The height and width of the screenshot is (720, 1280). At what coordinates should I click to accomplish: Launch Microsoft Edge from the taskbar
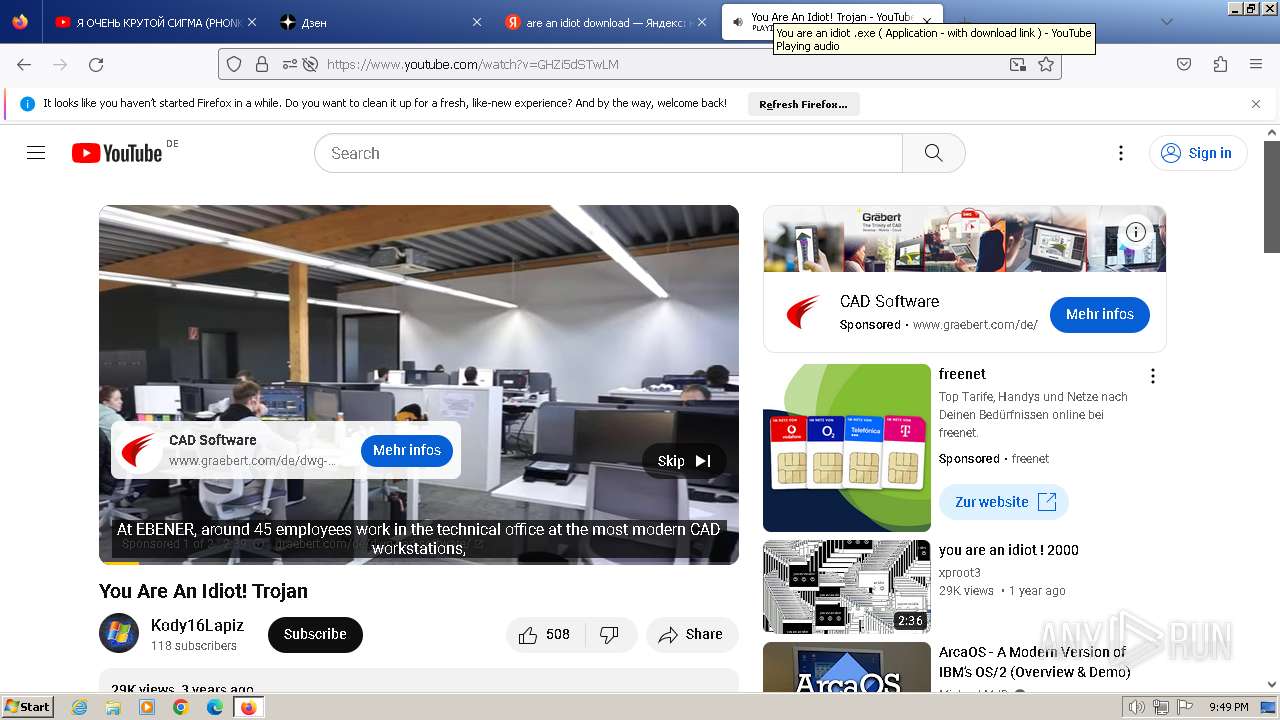[x=214, y=707]
